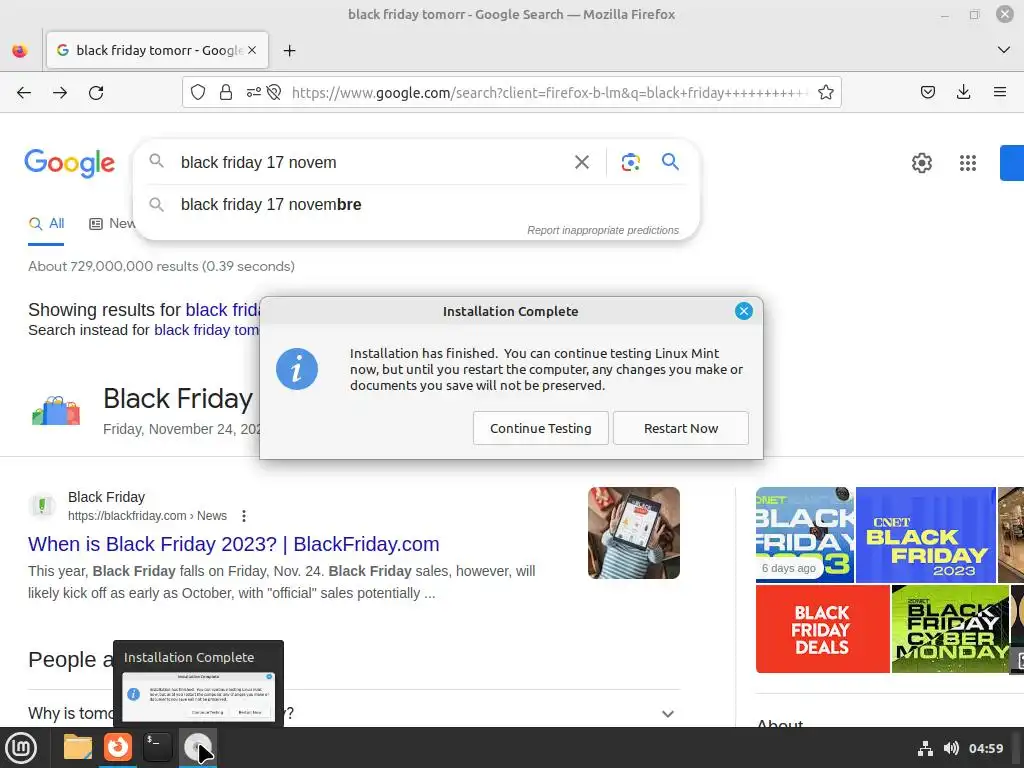Viewport: 1024px width, 768px height.
Task: Clear the Google search box text
Action: pos(582,162)
